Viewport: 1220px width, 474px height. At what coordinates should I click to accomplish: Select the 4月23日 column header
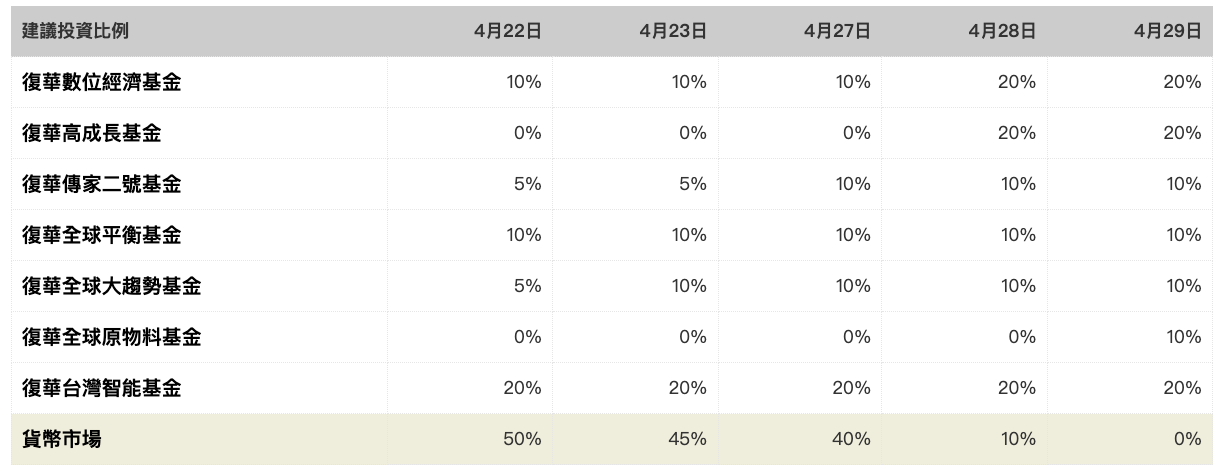674,31
